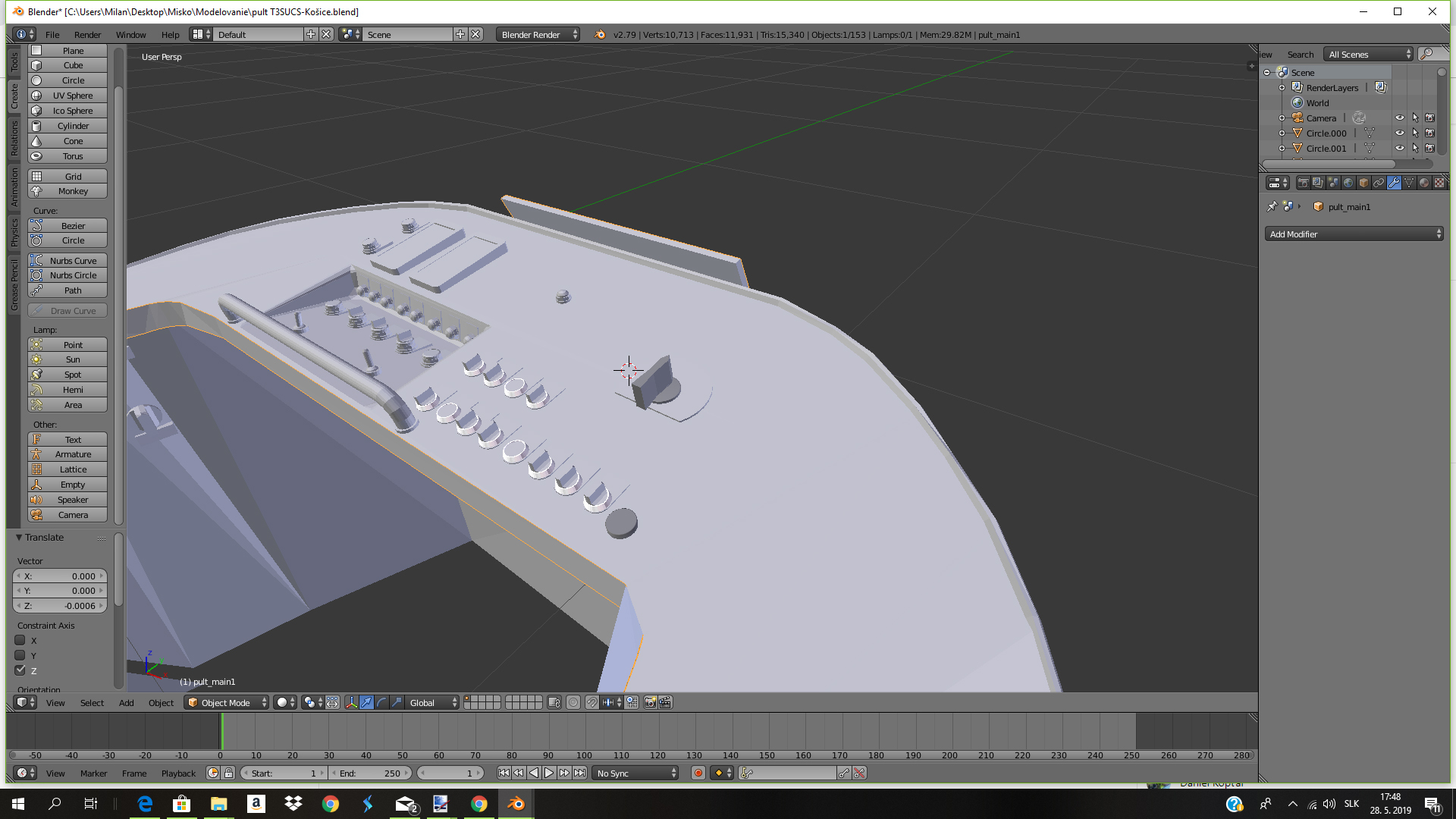Pin the properties context with pushpin icon
Viewport: 1456px width, 819px height.
pyautogui.click(x=1272, y=207)
